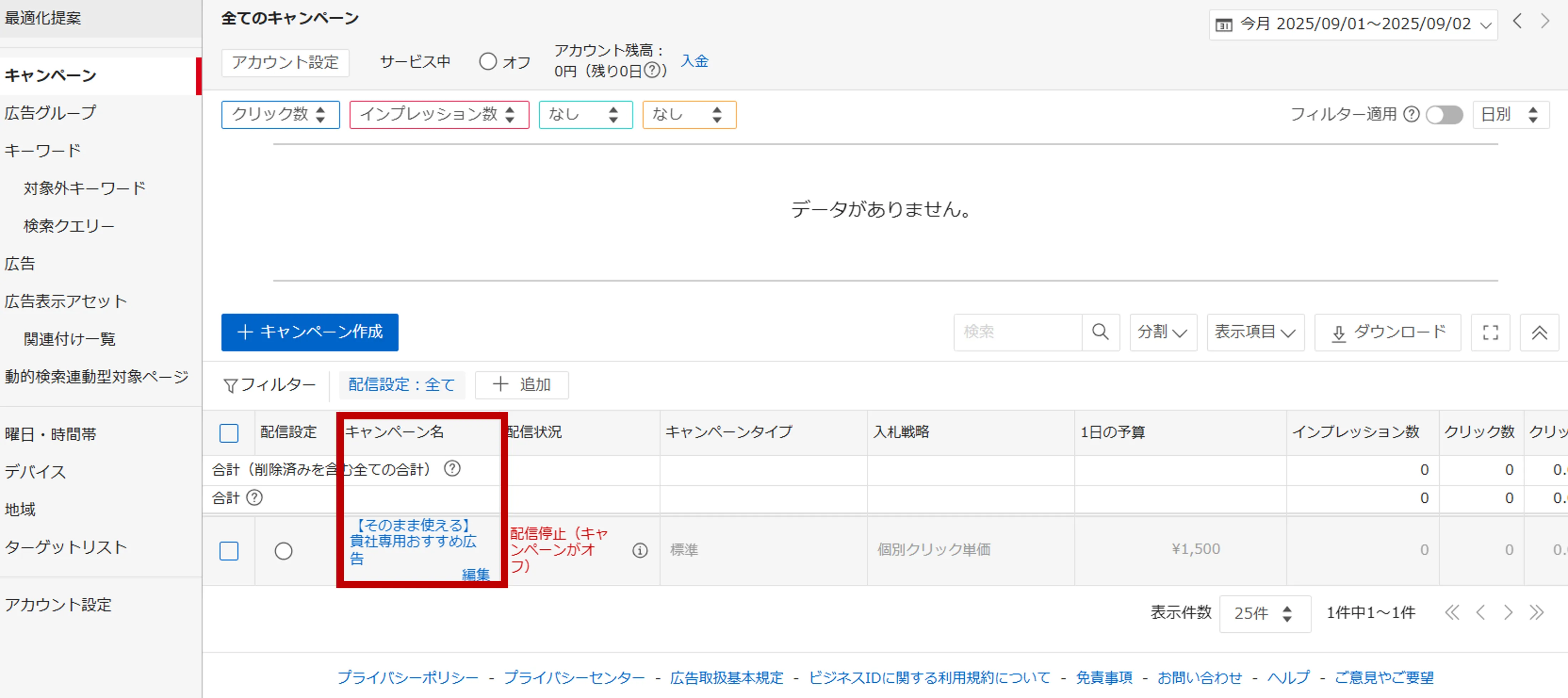Viewport: 1568px width, 698px height.
Task: Open the help icon next to フィルター適用
Action: tap(1411, 114)
